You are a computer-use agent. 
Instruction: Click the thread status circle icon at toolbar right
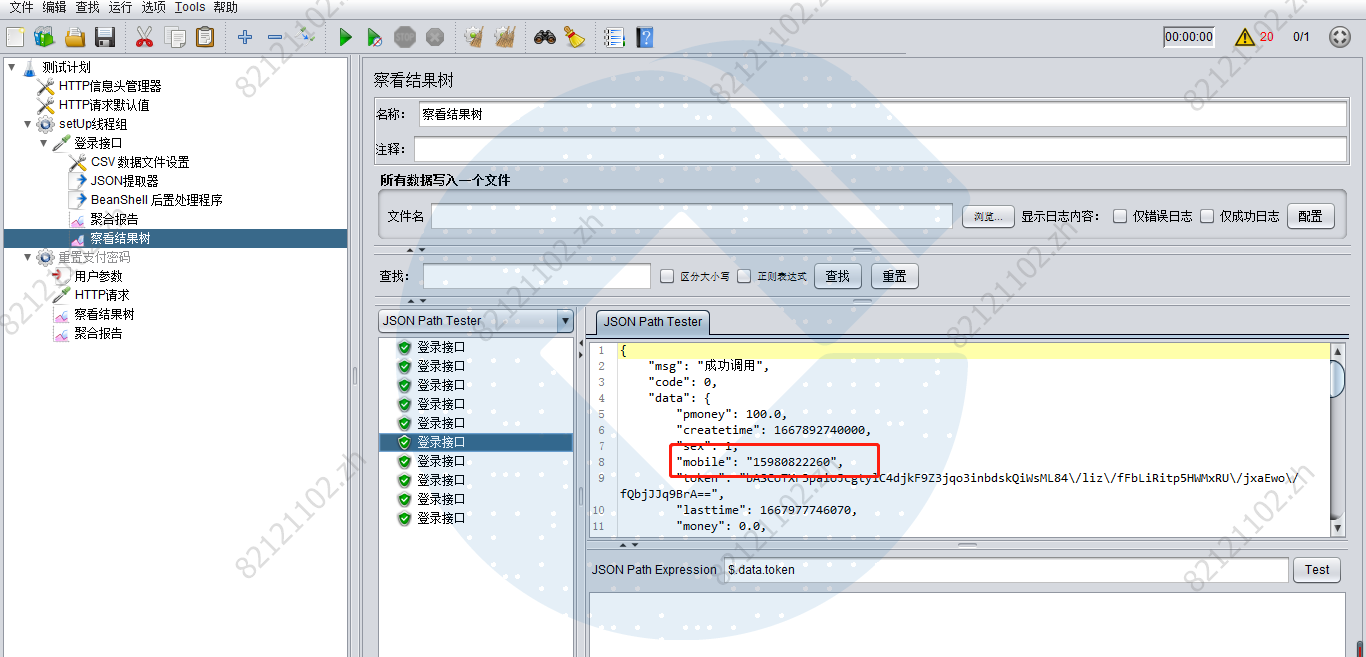1340,37
